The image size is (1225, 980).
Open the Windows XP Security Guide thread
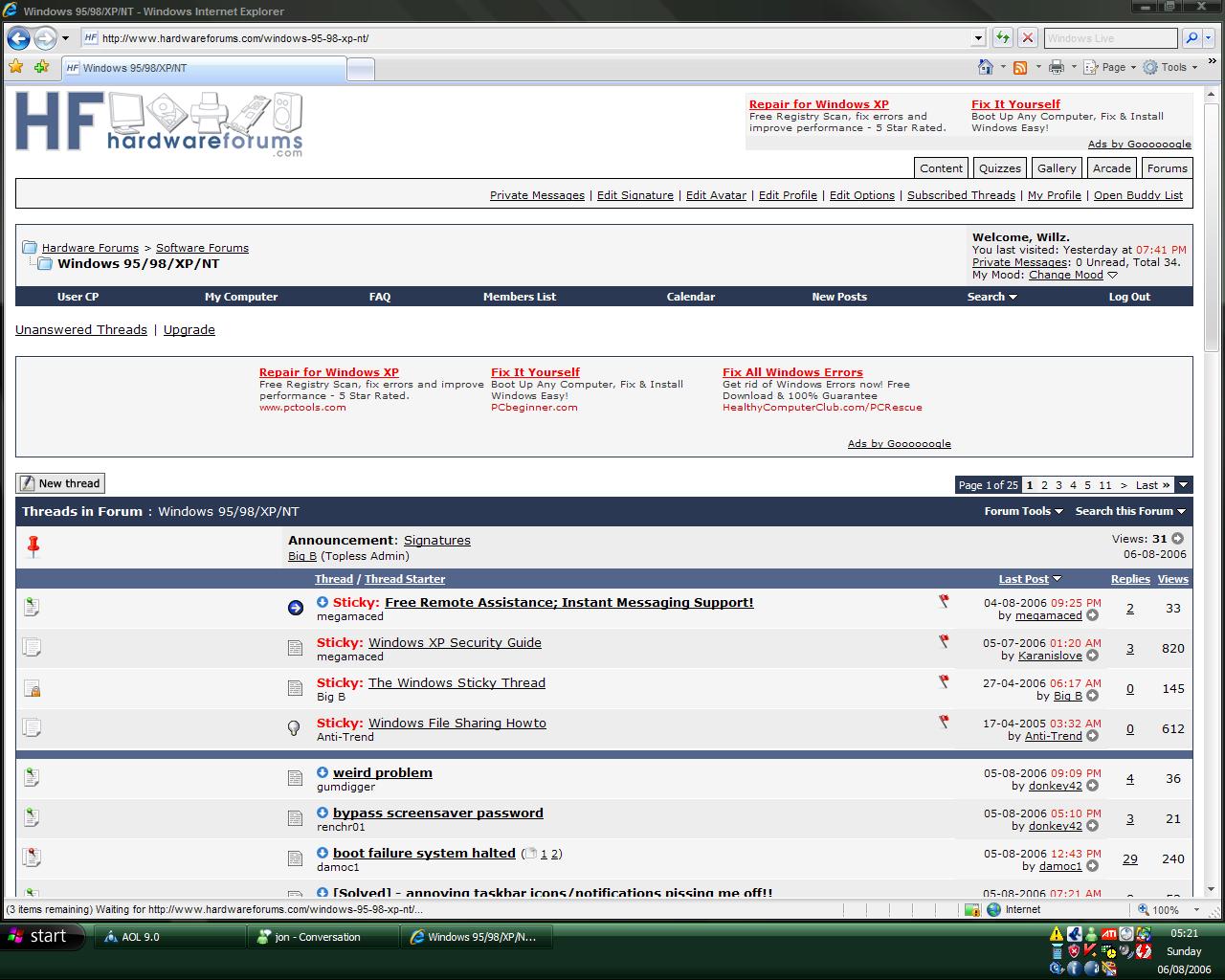(x=455, y=642)
